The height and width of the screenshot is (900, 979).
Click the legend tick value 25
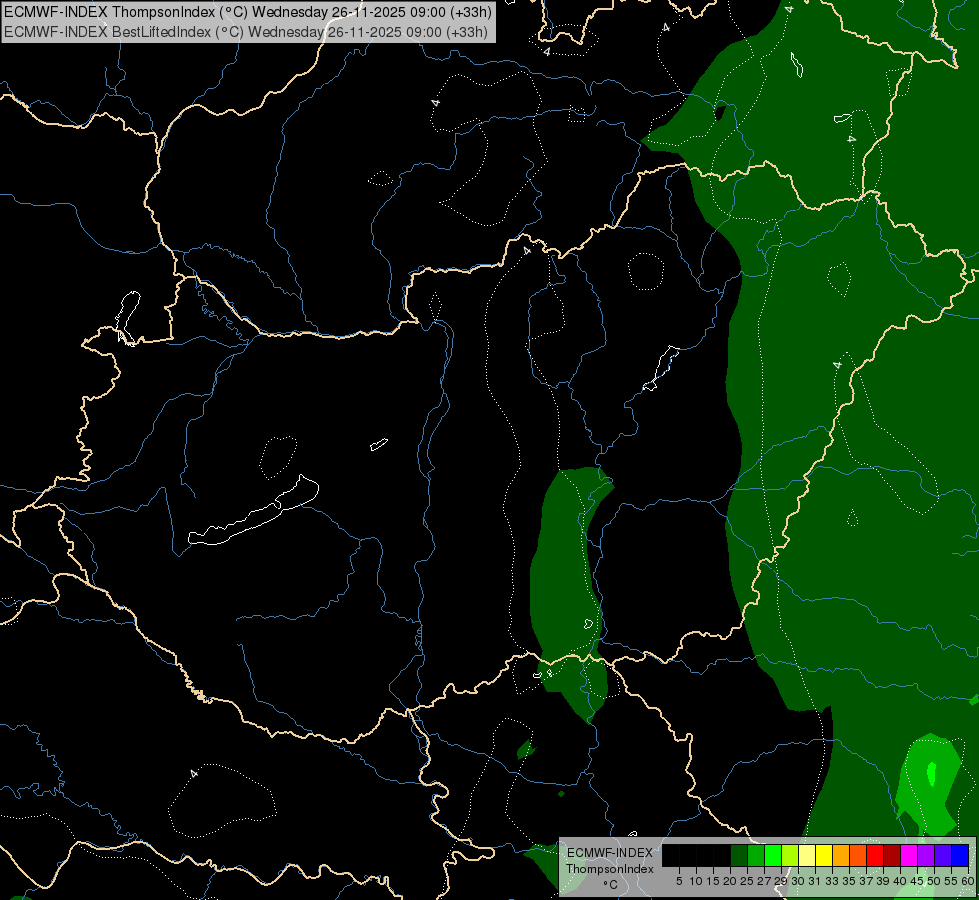[747, 881]
